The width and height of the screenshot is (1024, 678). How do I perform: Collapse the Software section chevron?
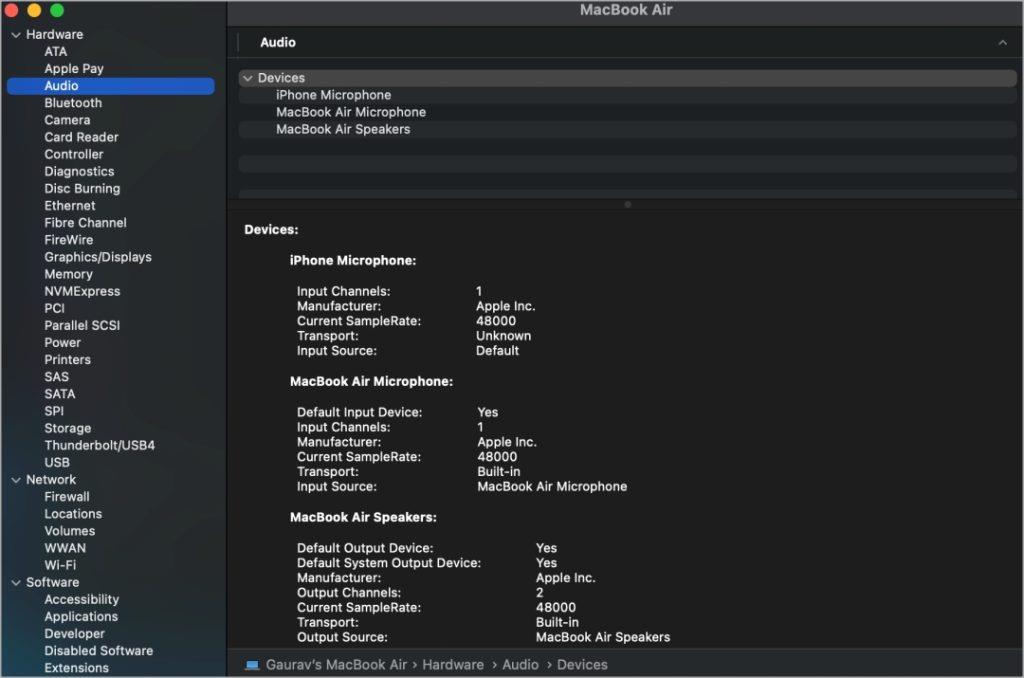(x=16, y=583)
